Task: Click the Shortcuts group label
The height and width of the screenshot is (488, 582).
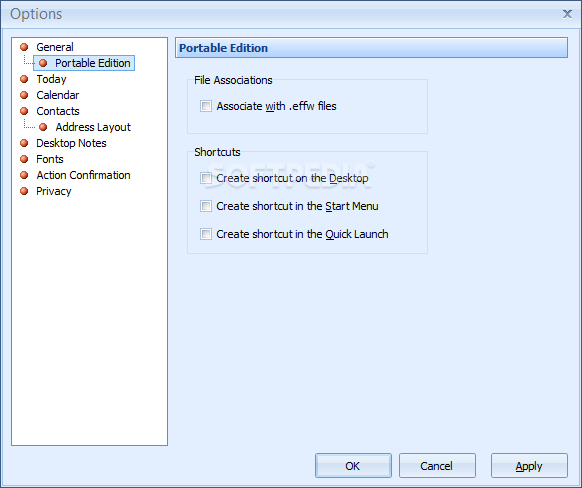Action: tap(217, 152)
